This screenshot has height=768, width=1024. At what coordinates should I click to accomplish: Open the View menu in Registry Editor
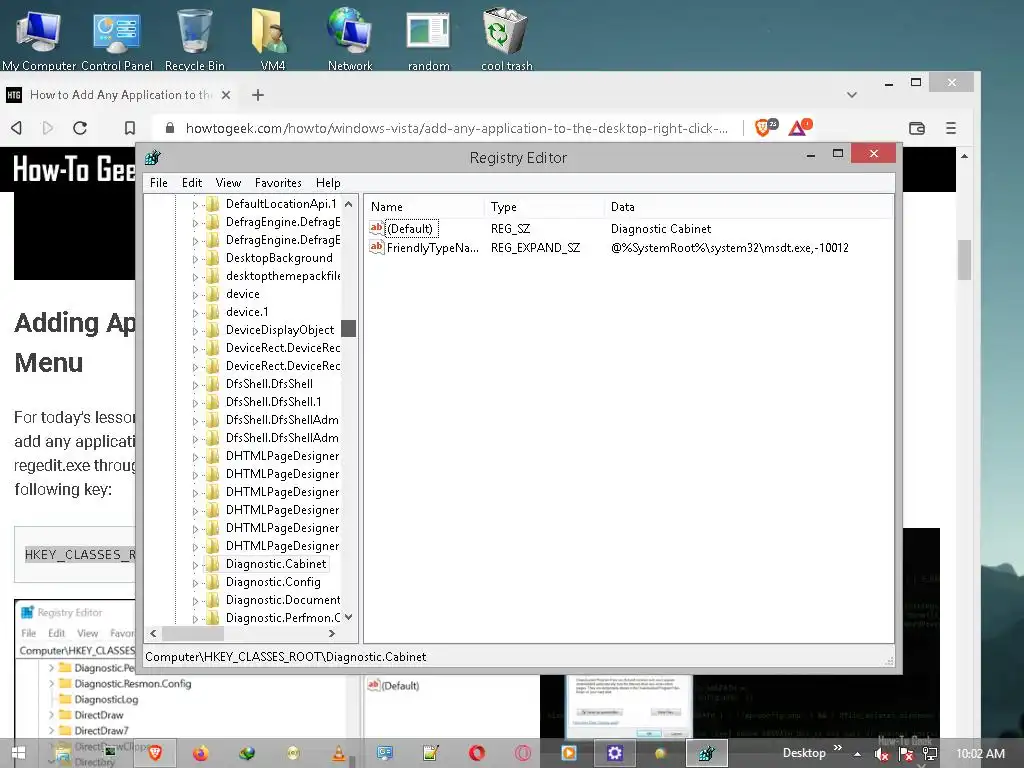pyautogui.click(x=229, y=183)
